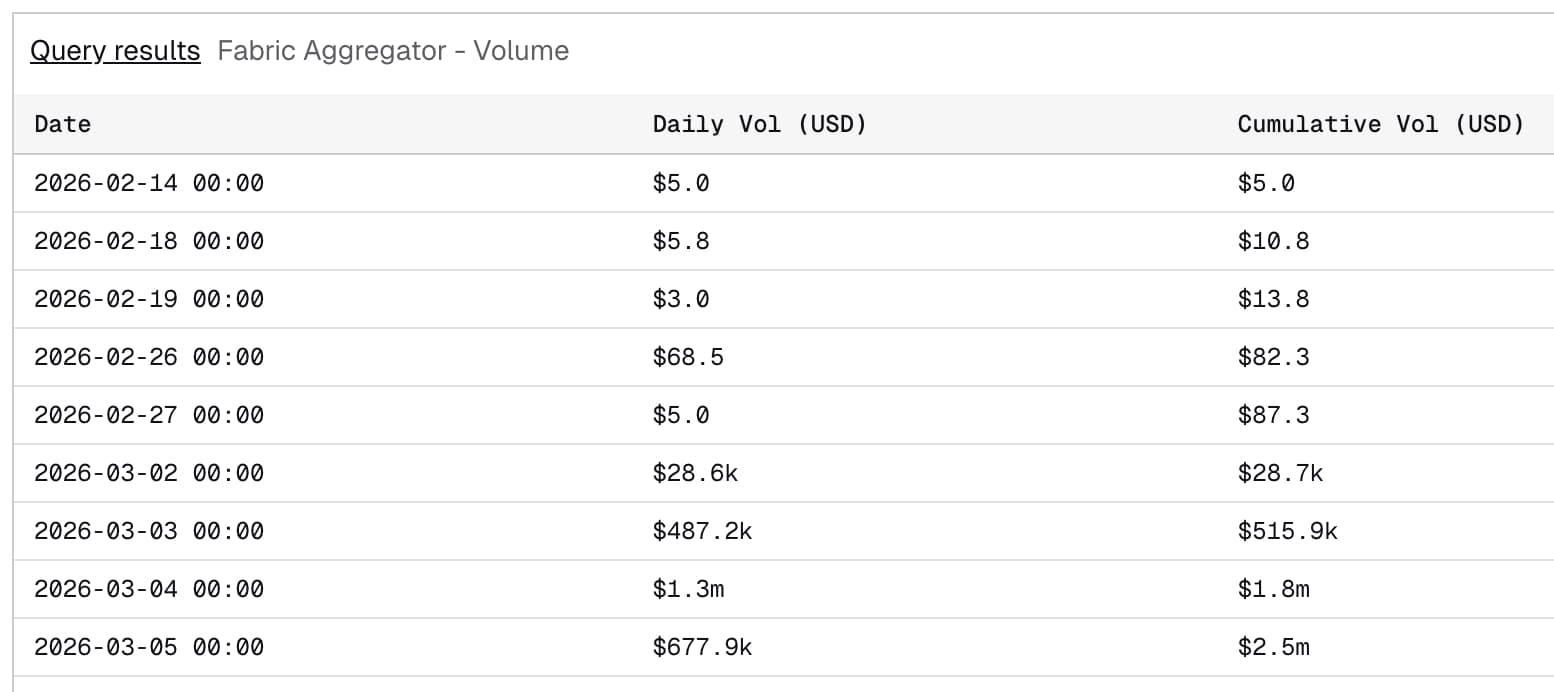This screenshot has width=1554, height=692.
Task: Select the $515.9k cumulative volume cell
Action: tap(1287, 531)
